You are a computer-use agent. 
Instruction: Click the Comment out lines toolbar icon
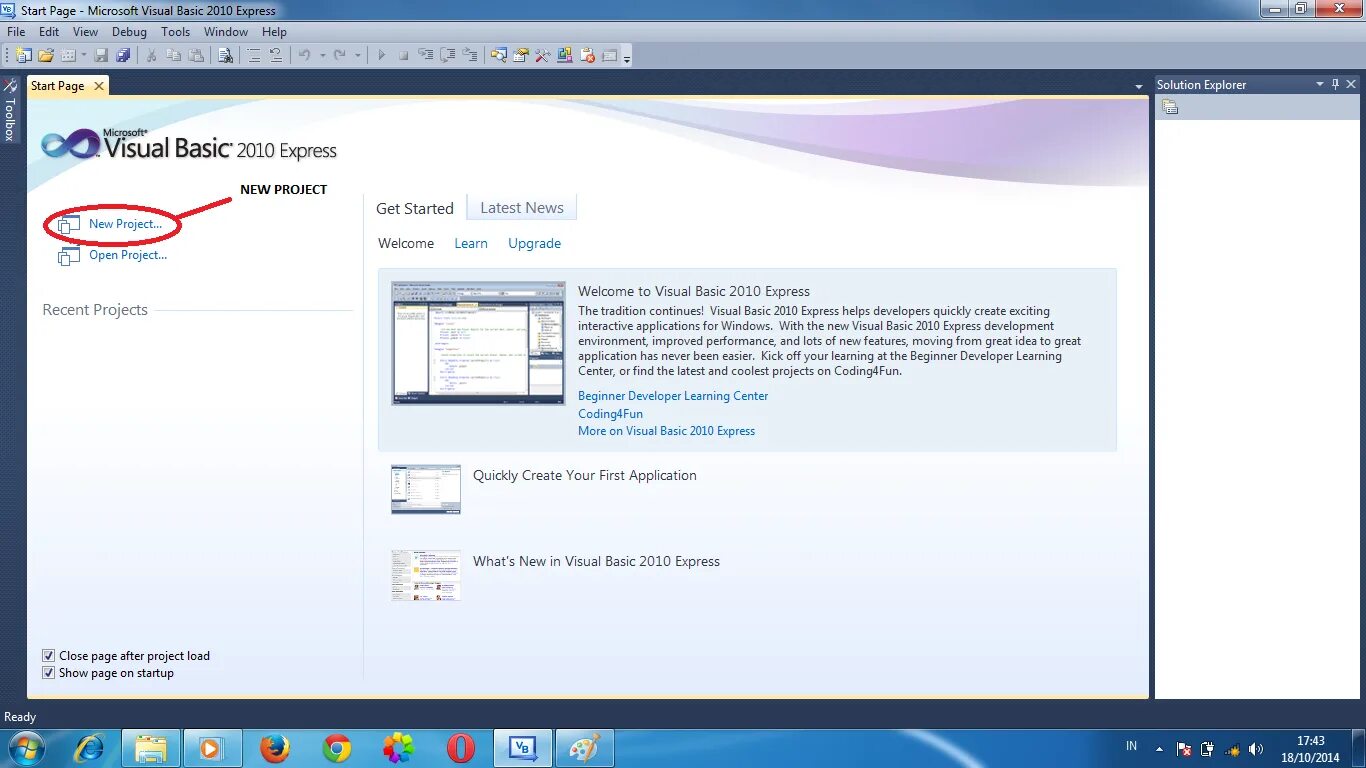click(254, 55)
